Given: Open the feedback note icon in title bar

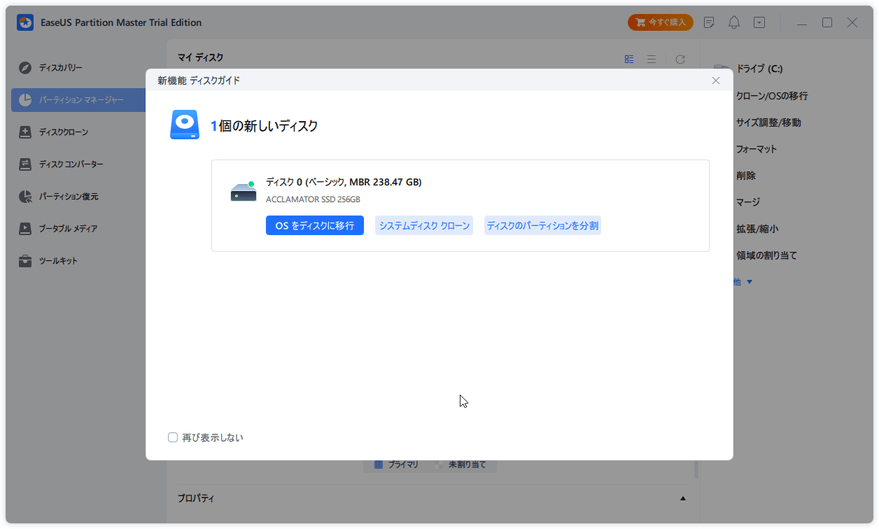Looking at the screenshot, I should (x=709, y=22).
